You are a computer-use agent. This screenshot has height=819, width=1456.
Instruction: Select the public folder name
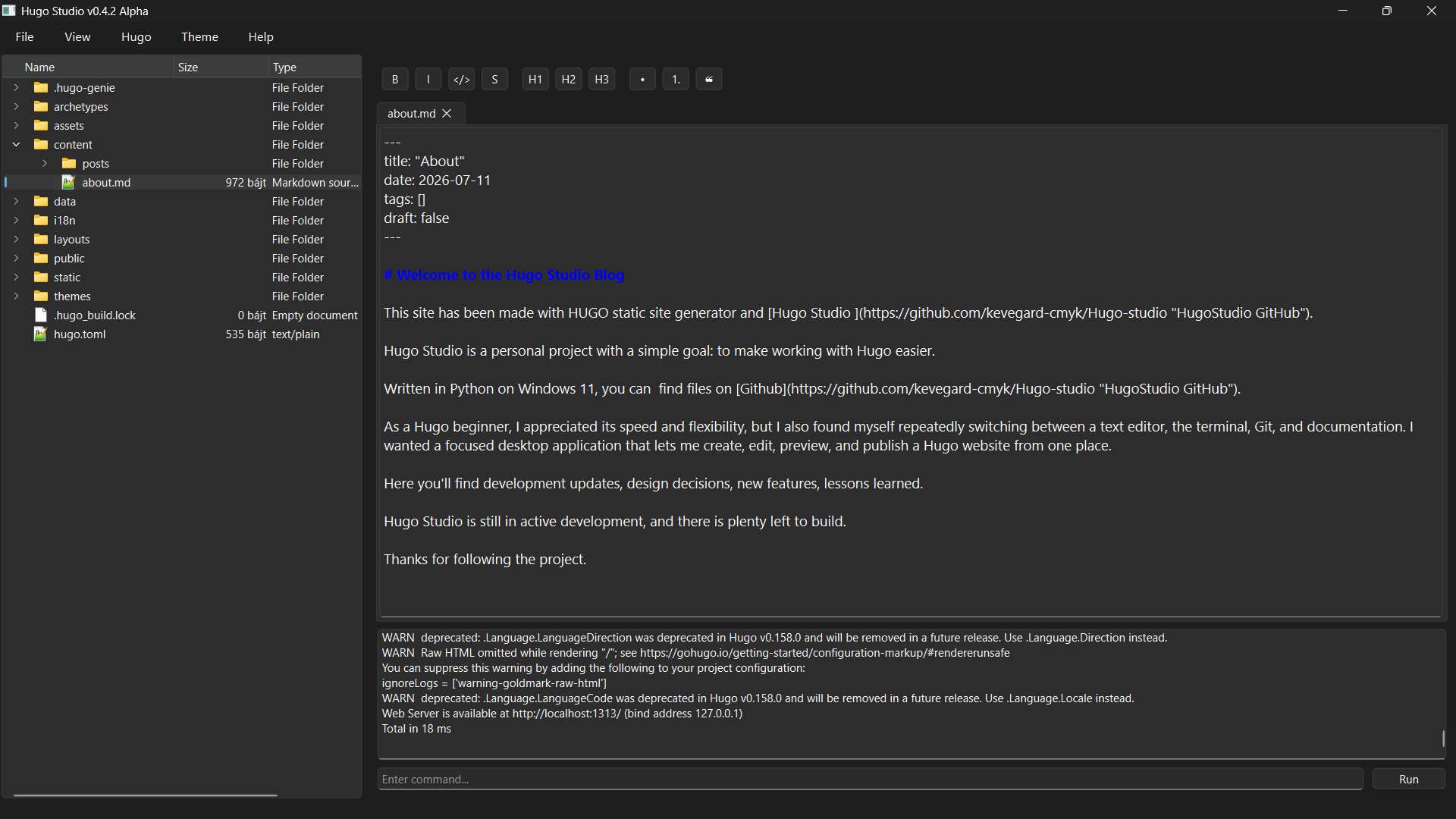click(x=69, y=258)
